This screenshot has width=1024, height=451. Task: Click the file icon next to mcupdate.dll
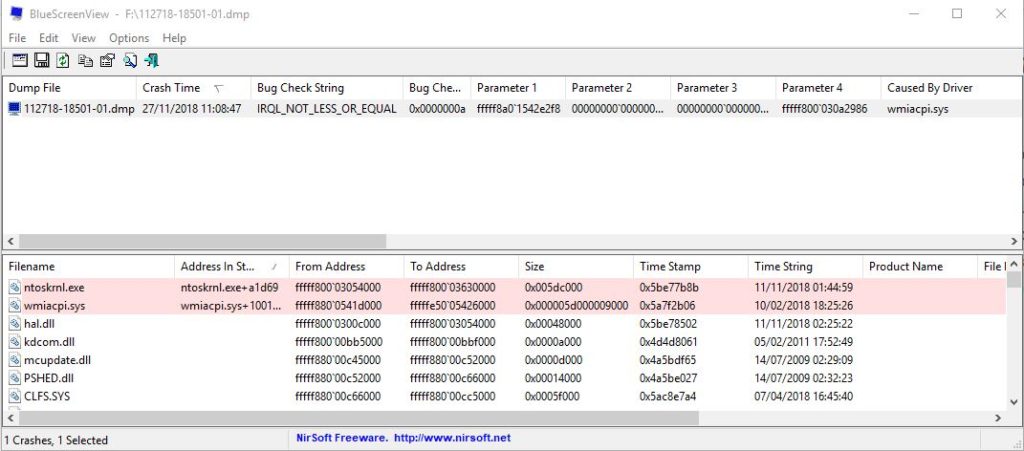[14, 360]
